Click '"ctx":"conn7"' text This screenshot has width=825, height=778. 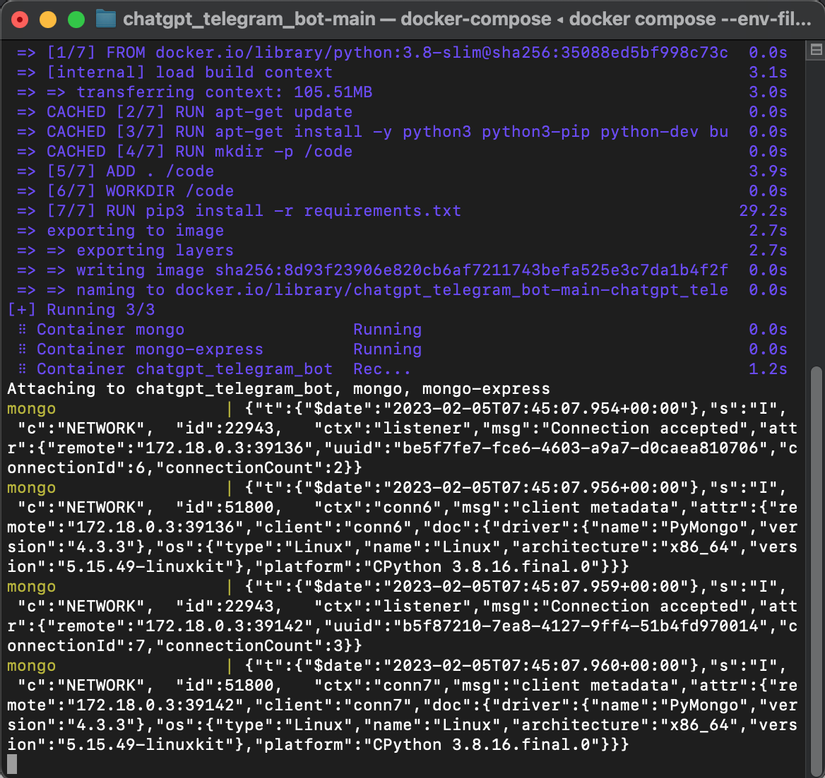coord(378,685)
